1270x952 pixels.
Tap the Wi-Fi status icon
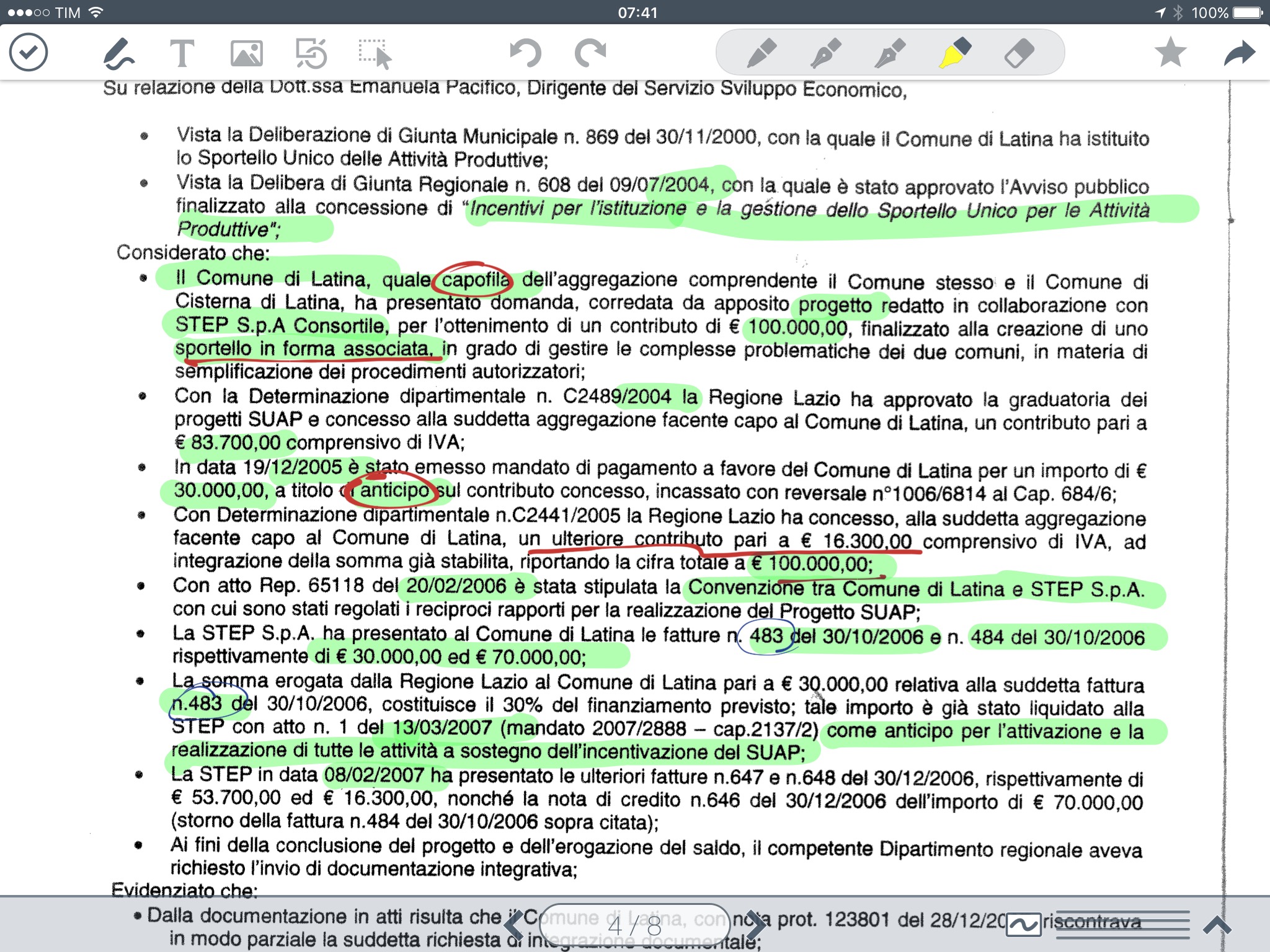95,12
